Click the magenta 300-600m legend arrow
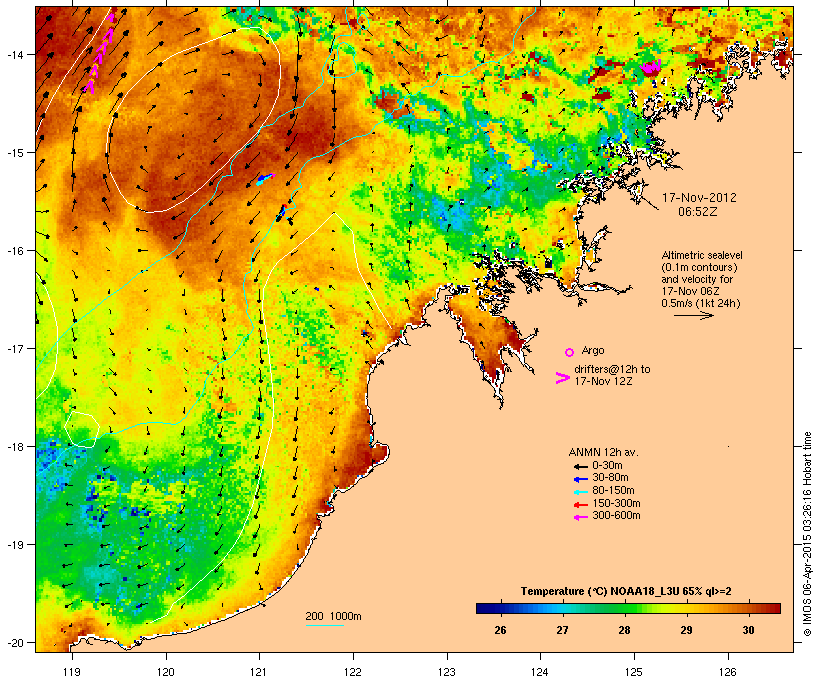 tap(580, 517)
